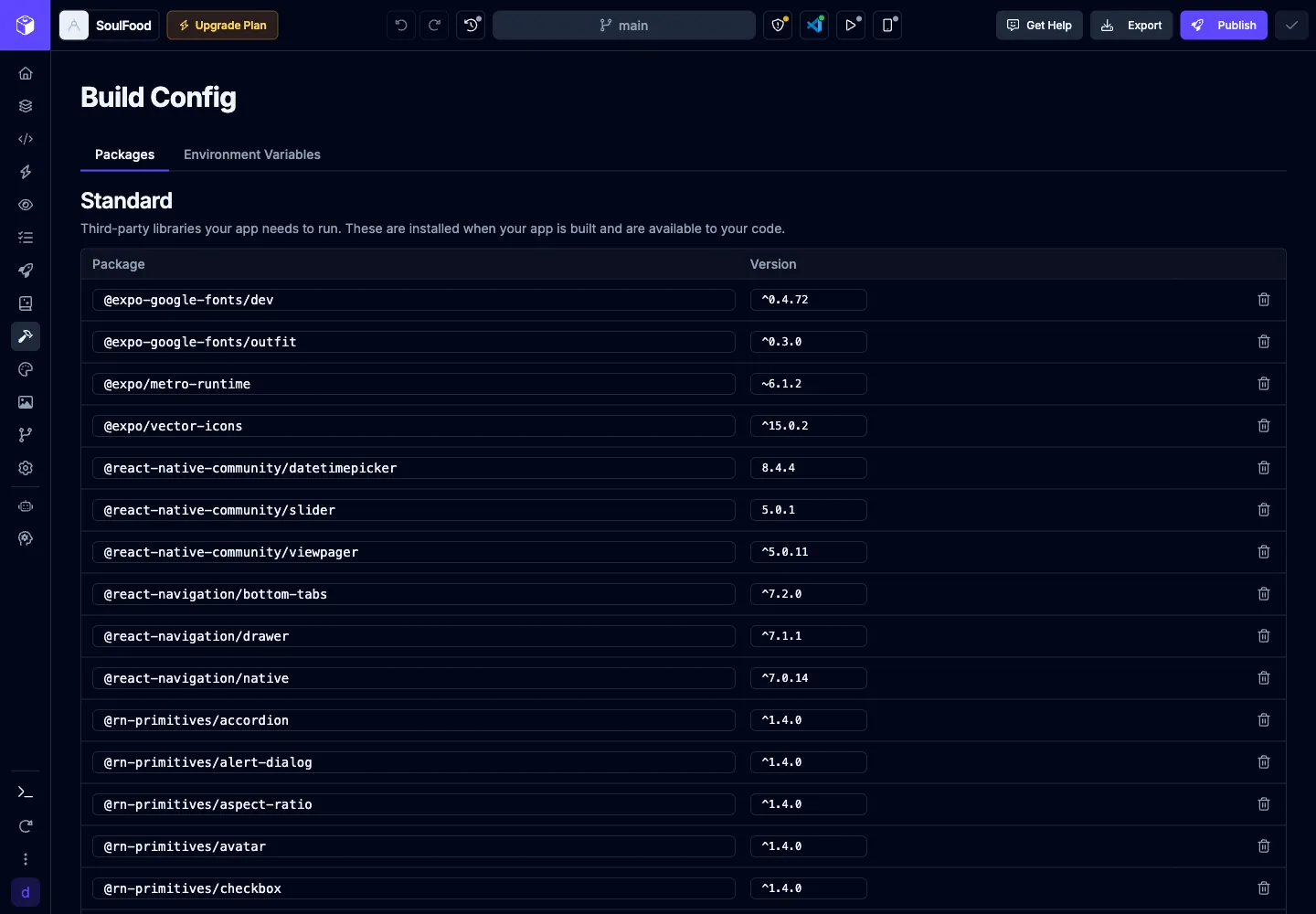Switch to the Packages tab

click(x=124, y=154)
